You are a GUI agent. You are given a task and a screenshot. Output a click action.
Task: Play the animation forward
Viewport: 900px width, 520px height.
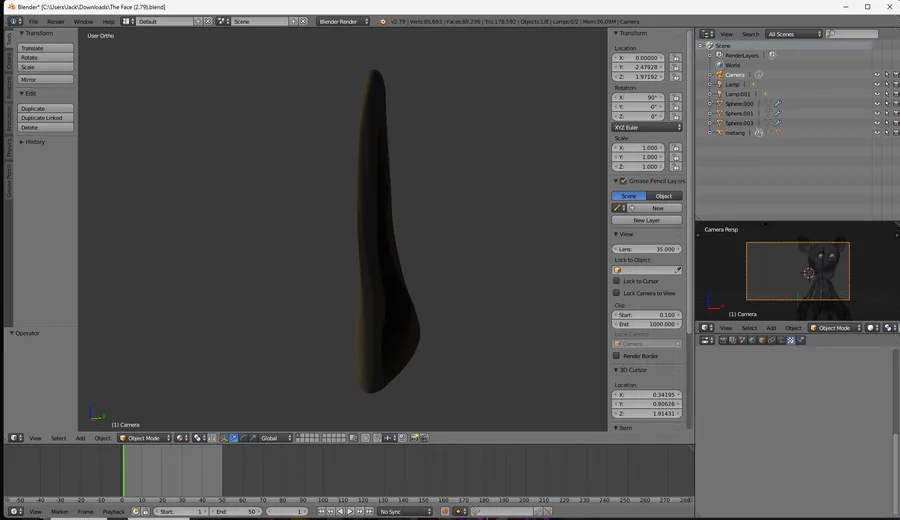tap(350, 511)
